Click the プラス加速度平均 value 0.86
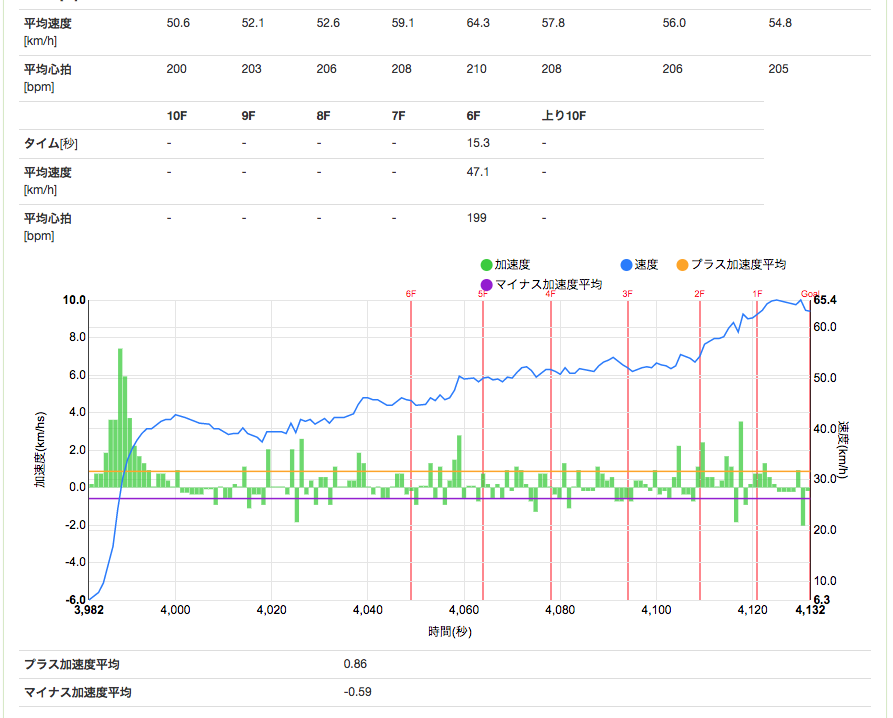The height and width of the screenshot is (718, 893). click(355, 664)
